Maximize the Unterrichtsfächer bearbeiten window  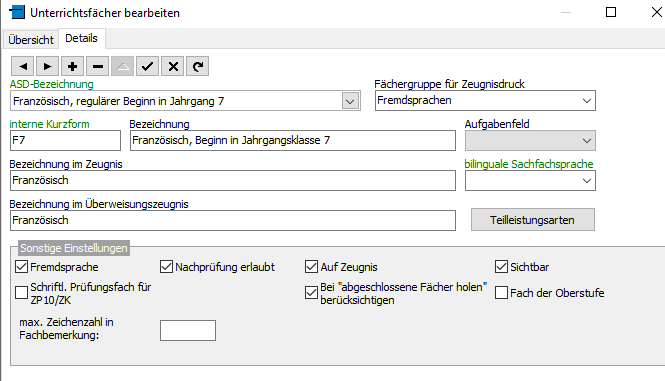611,12
